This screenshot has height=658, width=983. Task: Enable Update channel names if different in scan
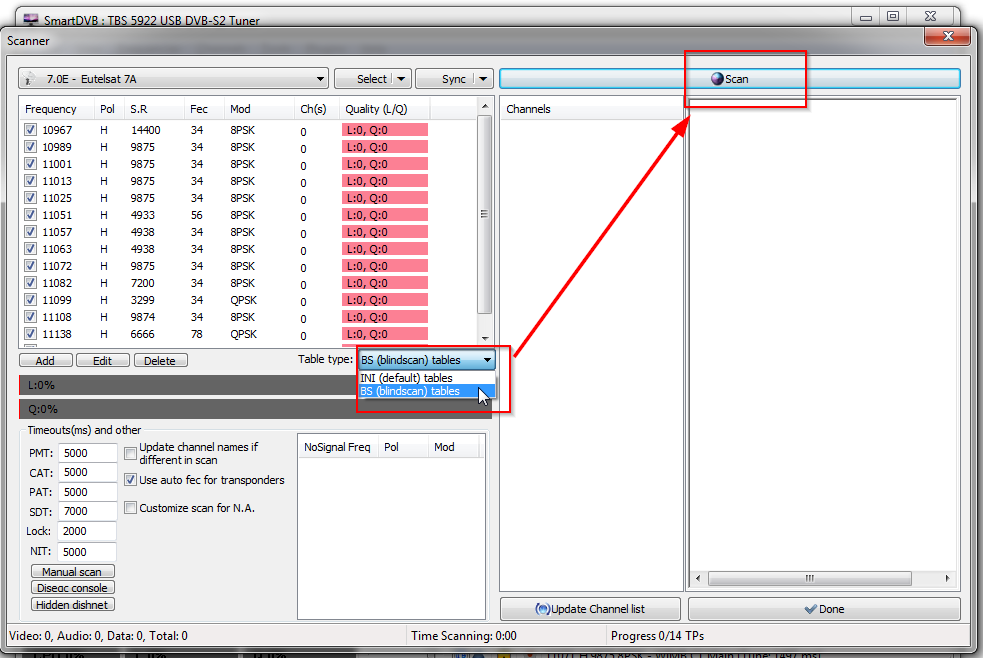tap(130, 453)
